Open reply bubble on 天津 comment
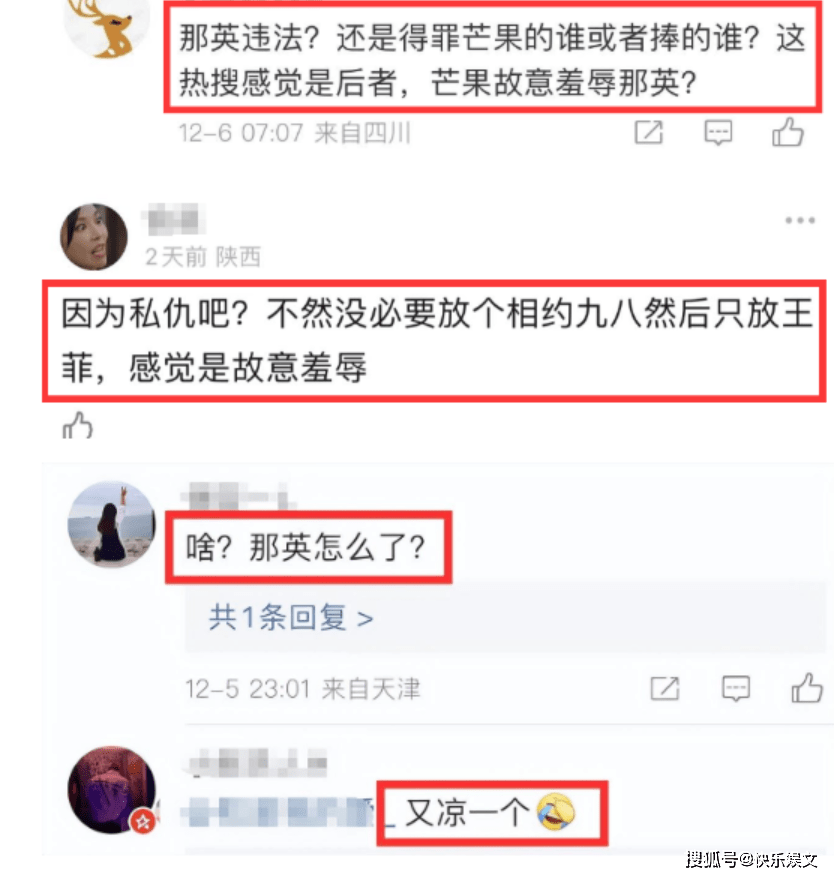 736,688
